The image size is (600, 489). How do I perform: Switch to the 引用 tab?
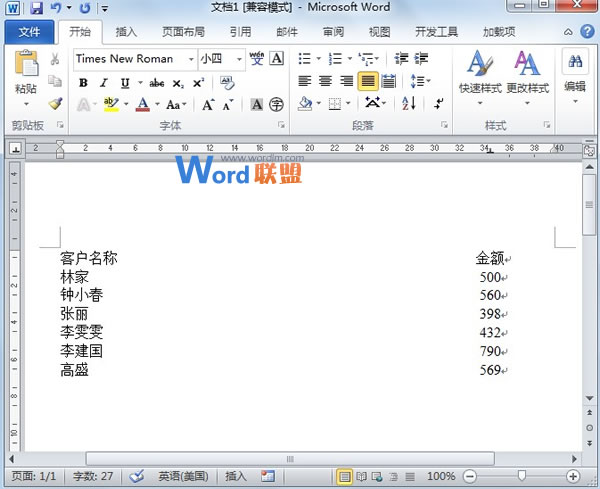[x=240, y=32]
